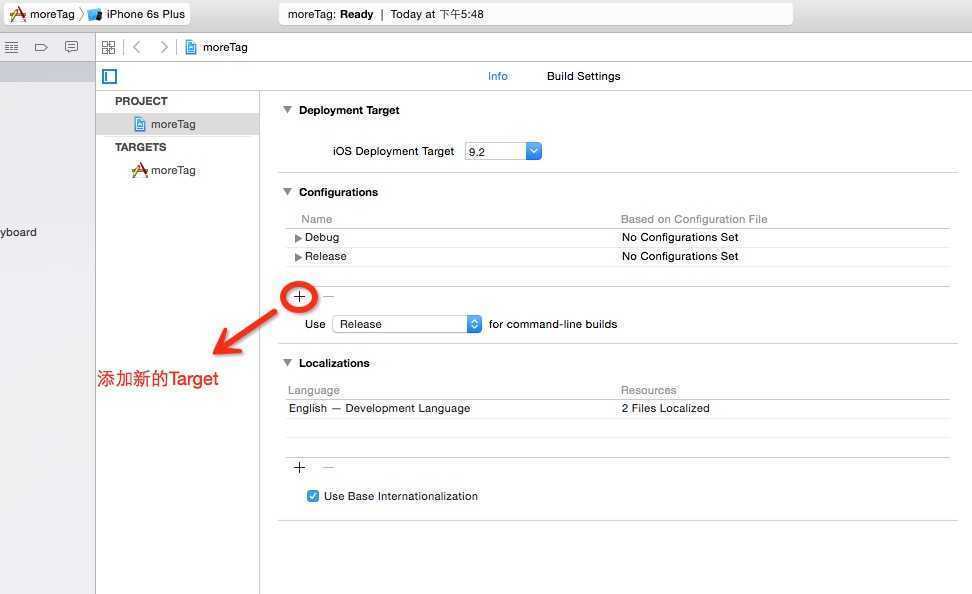972x594 pixels.
Task: Expand the Release configuration row
Action: pyautogui.click(x=298, y=257)
